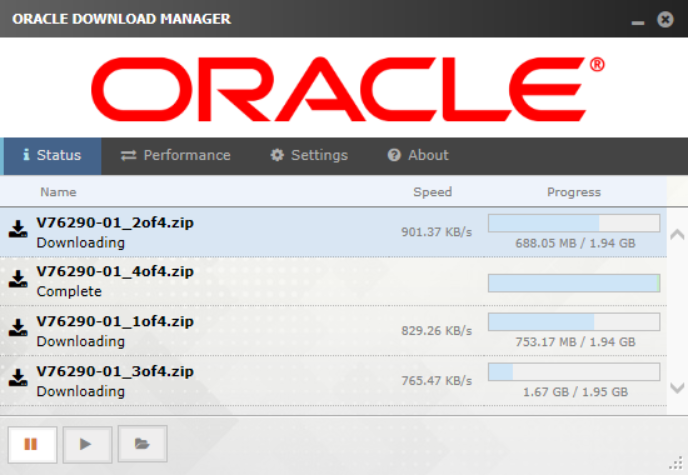Click scroll up arrow of download list
The width and height of the screenshot is (688, 475).
(x=677, y=234)
